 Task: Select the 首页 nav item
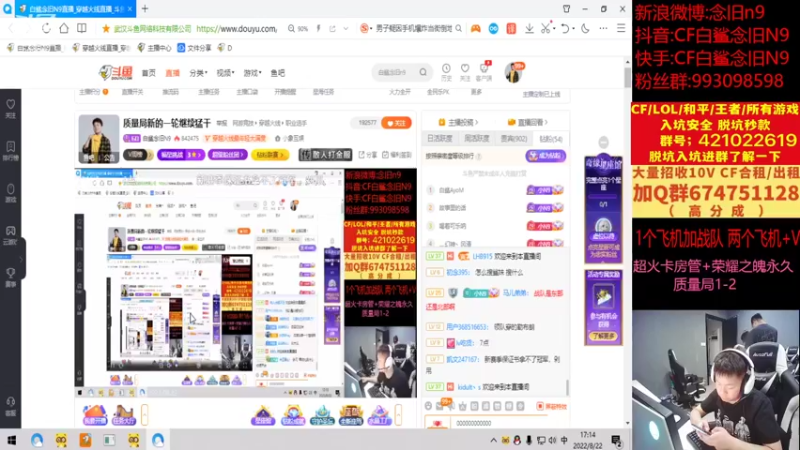click(148, 73)
